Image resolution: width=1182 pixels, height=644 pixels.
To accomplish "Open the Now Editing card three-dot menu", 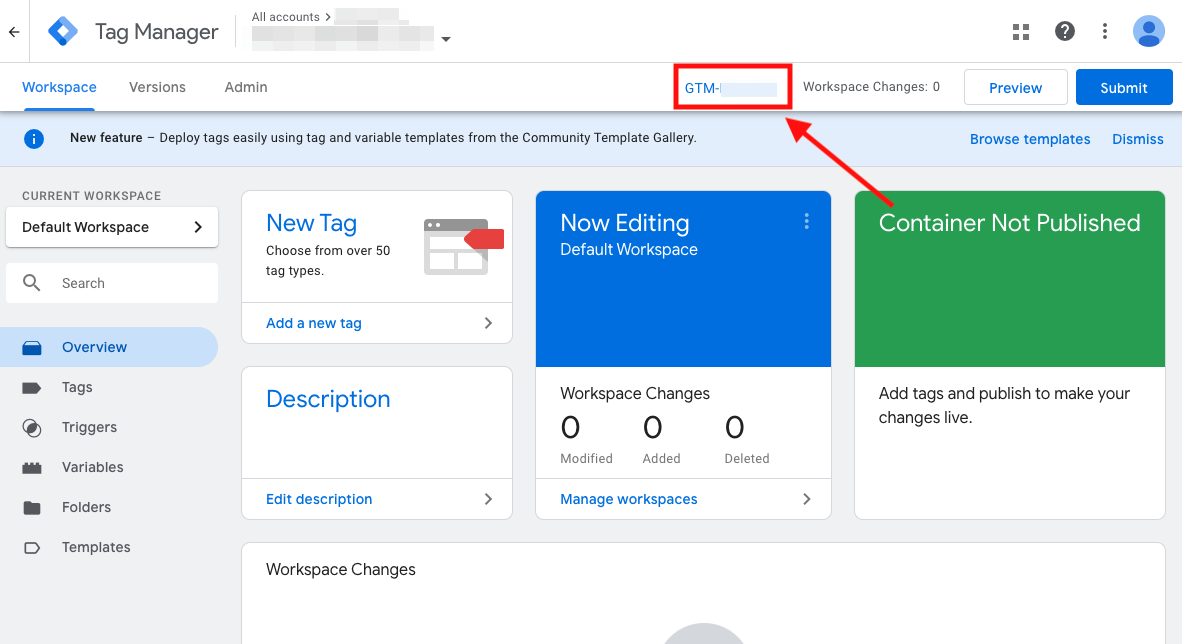I will tap(807, 221).
